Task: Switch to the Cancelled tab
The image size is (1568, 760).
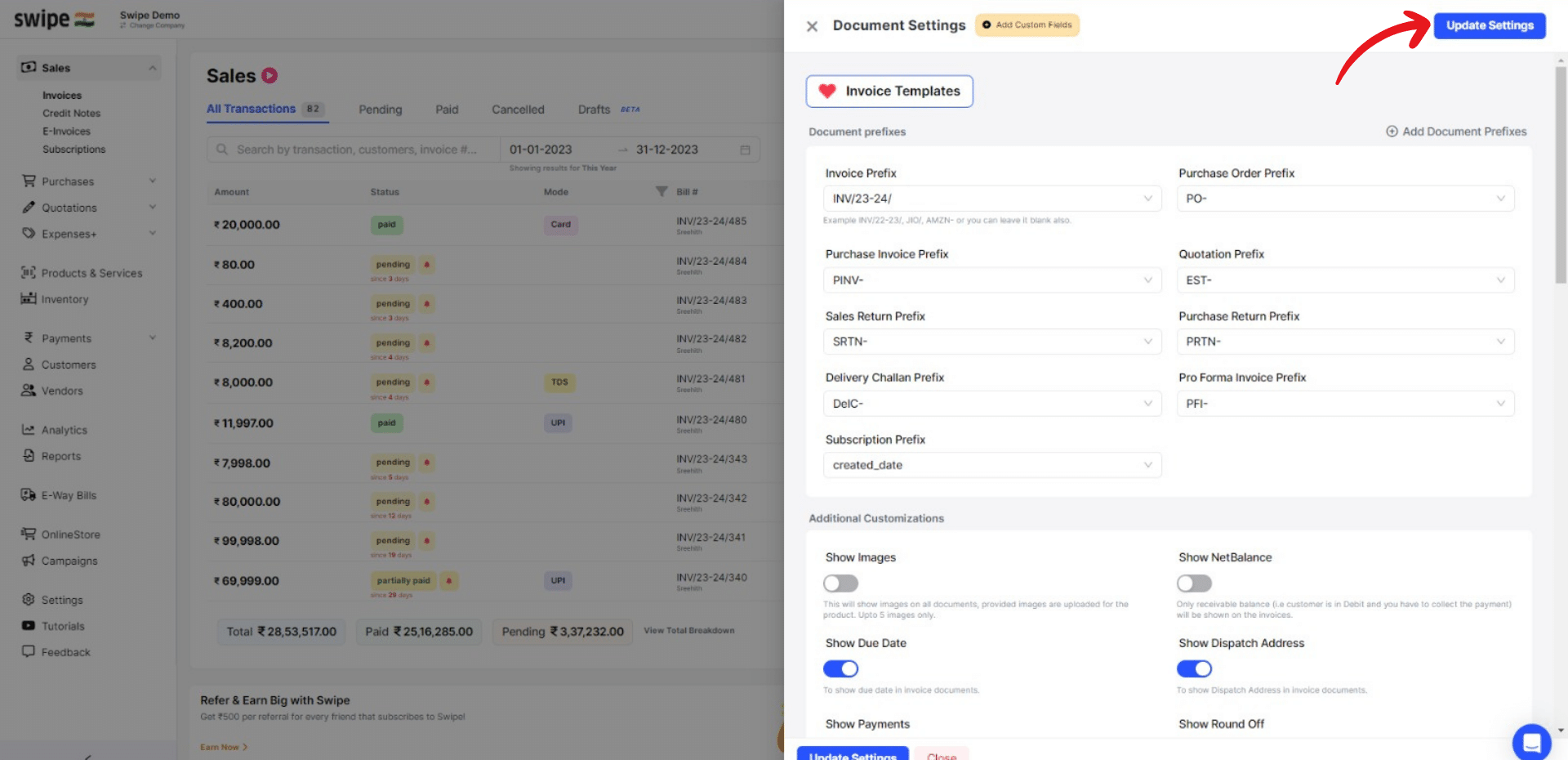Action: coord(518,110)
